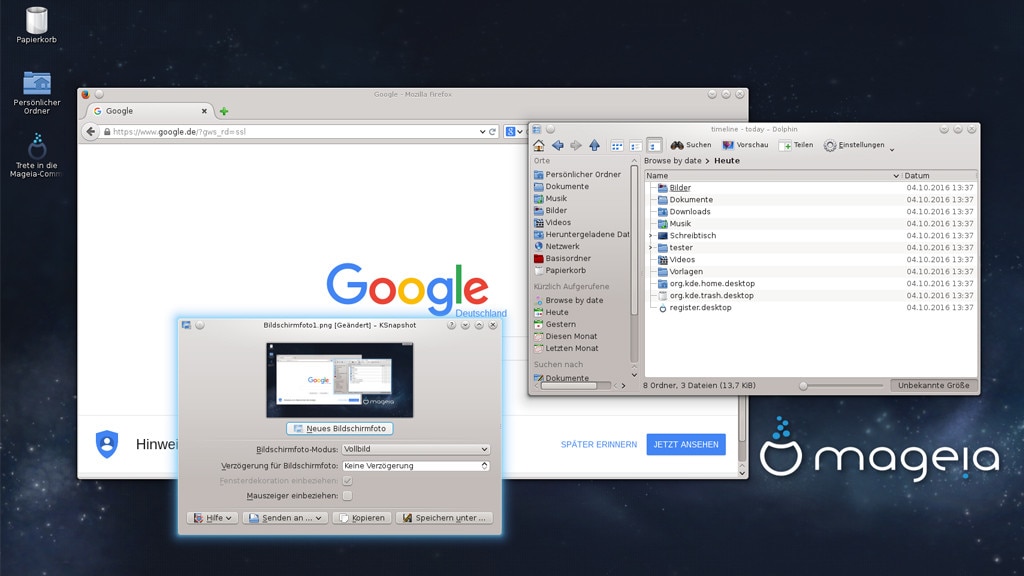Open the Bildschirmfoto-Modus Vollbild dropdown
This screenshot has height=576, width=1024.
coord(414,449)
